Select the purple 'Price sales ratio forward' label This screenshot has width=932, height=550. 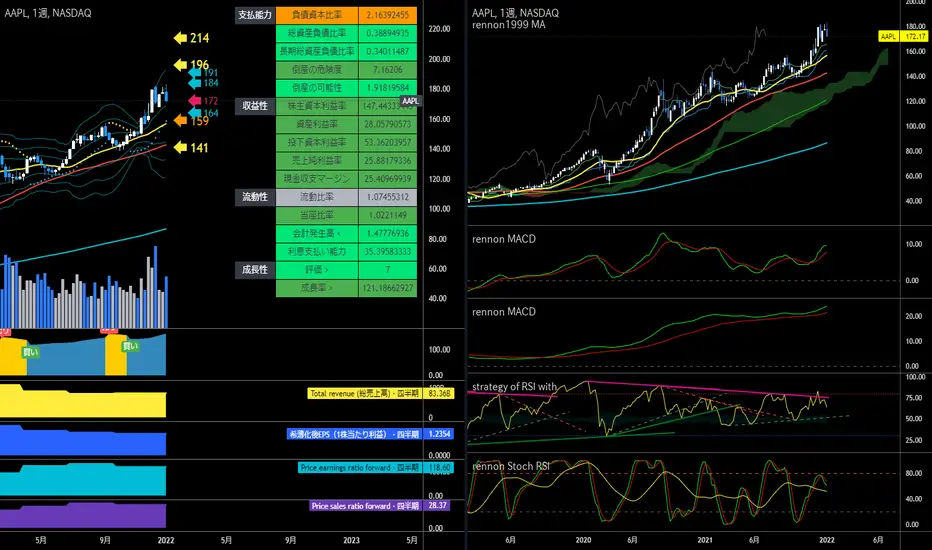[x=366, y=506]
